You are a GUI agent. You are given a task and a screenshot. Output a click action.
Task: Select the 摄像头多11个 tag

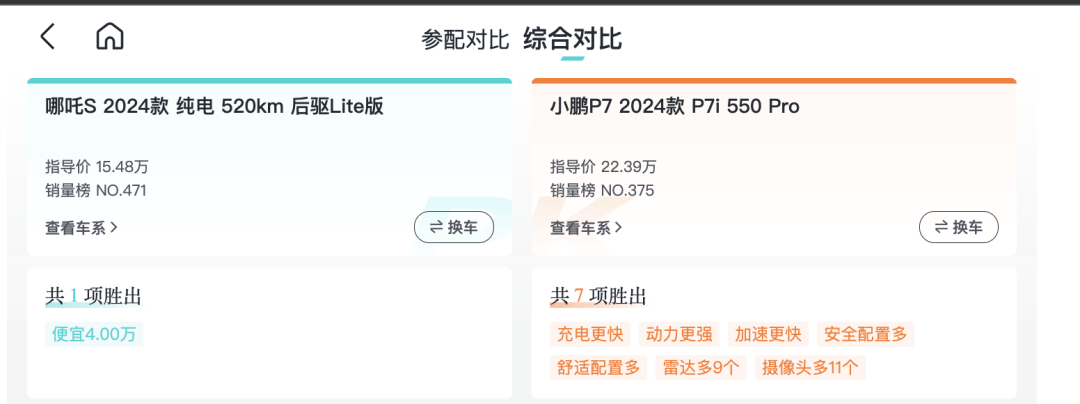[810, 368]
